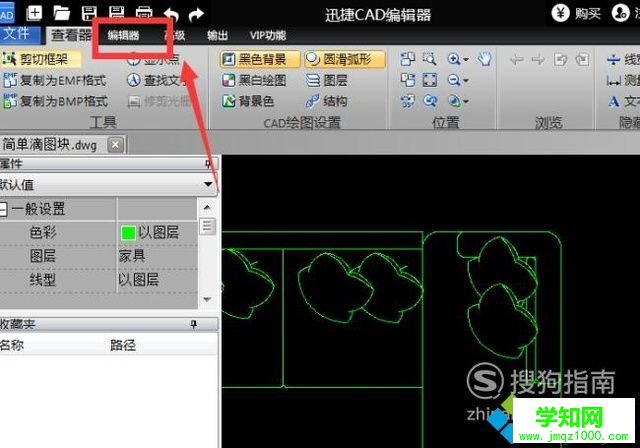This screenshot has height=448, width=640.
Task: Pin the 收藏夹 panel
Action: pos(193,324)
